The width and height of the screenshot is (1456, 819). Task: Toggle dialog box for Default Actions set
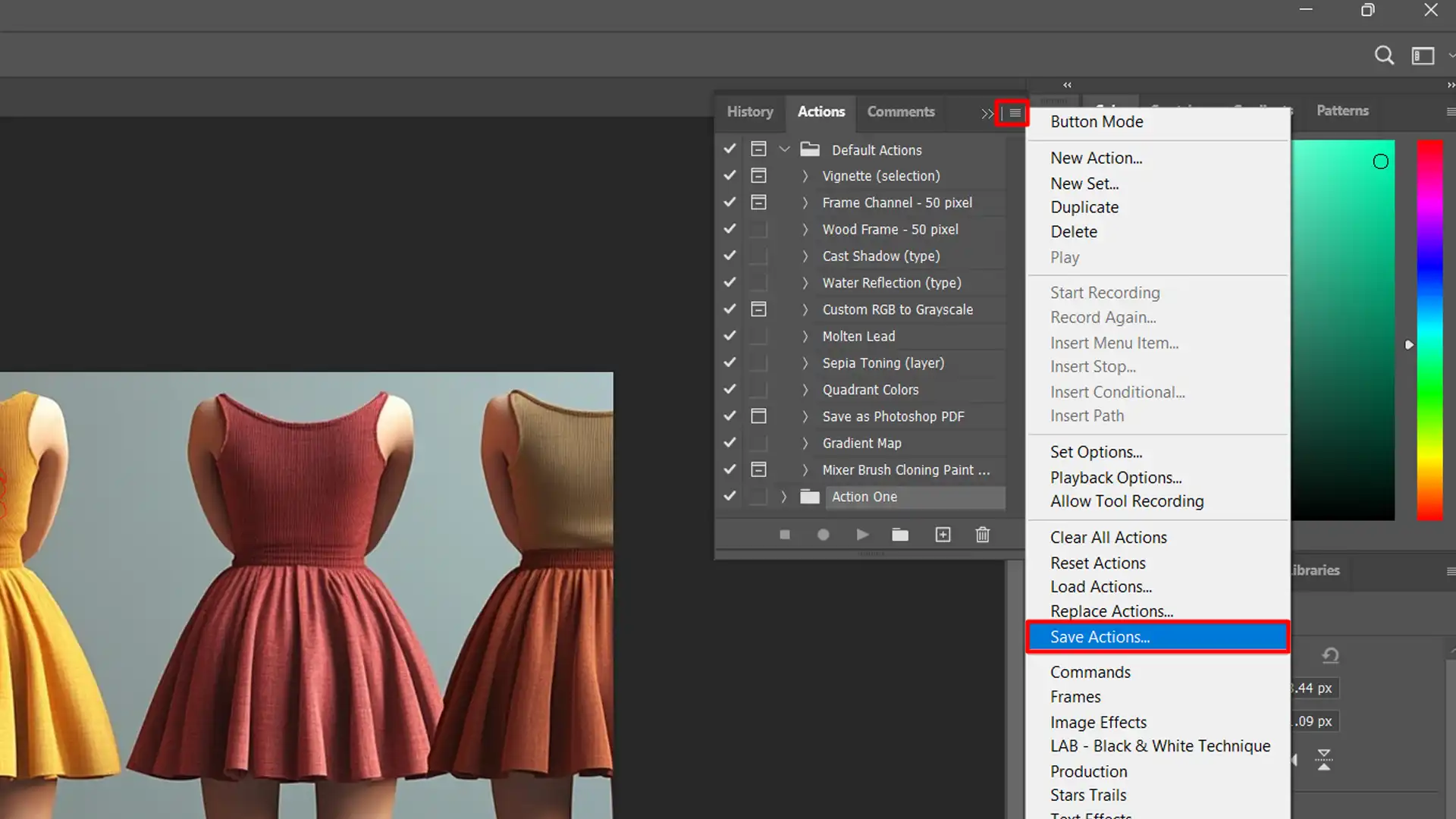point(758,149)
